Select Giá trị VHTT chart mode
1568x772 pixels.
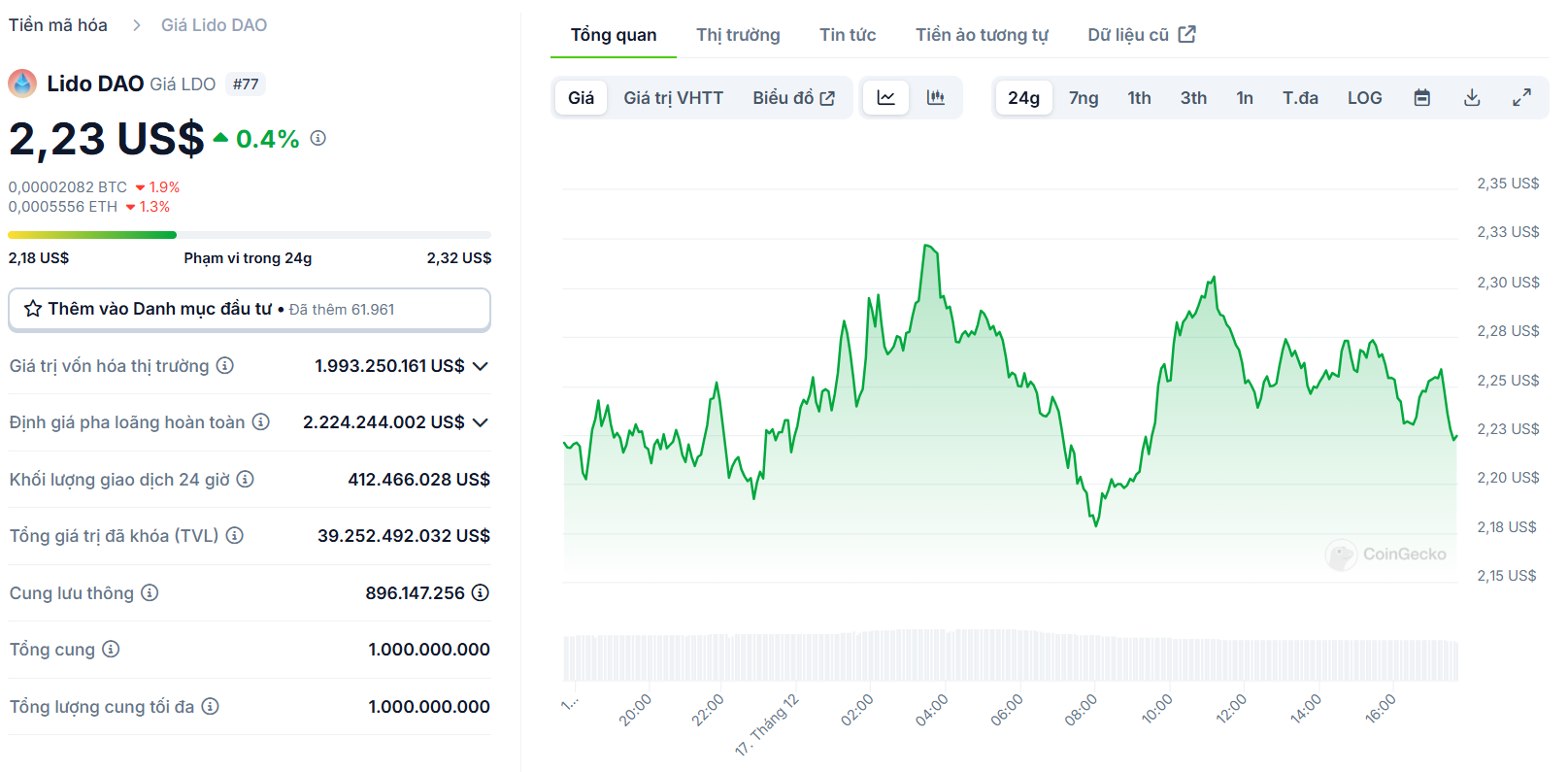[673, 98]
